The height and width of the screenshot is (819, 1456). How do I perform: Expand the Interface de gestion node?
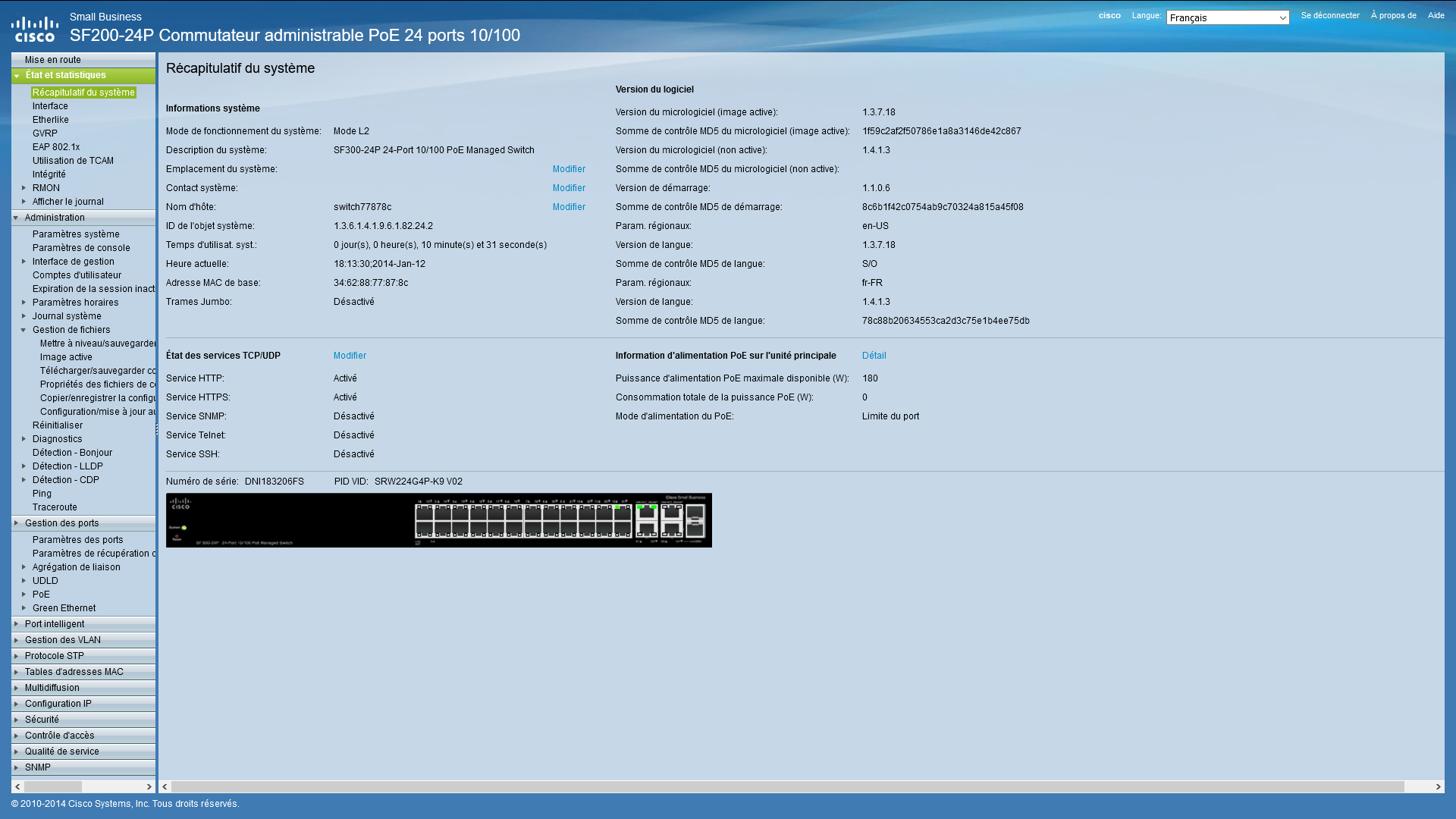tap(24, 262)
